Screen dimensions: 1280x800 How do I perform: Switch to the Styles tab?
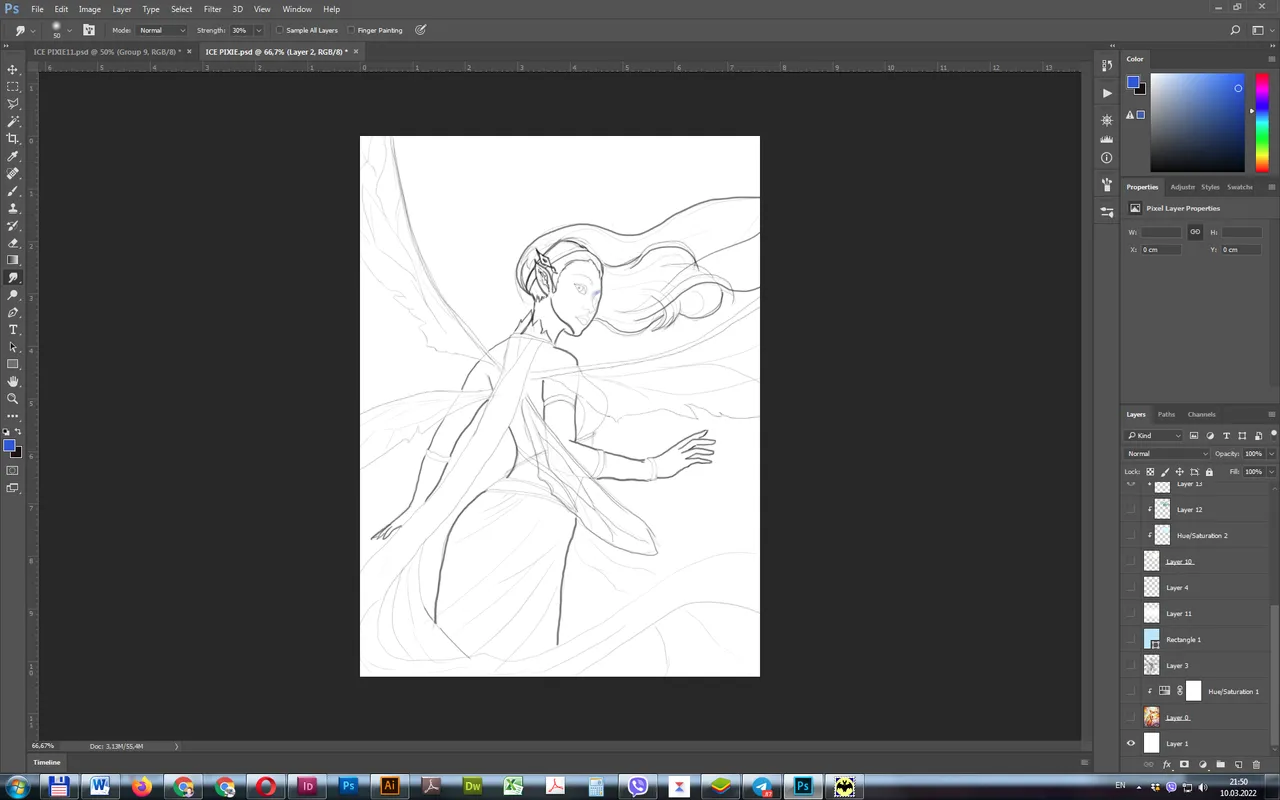coord(1210,187)
